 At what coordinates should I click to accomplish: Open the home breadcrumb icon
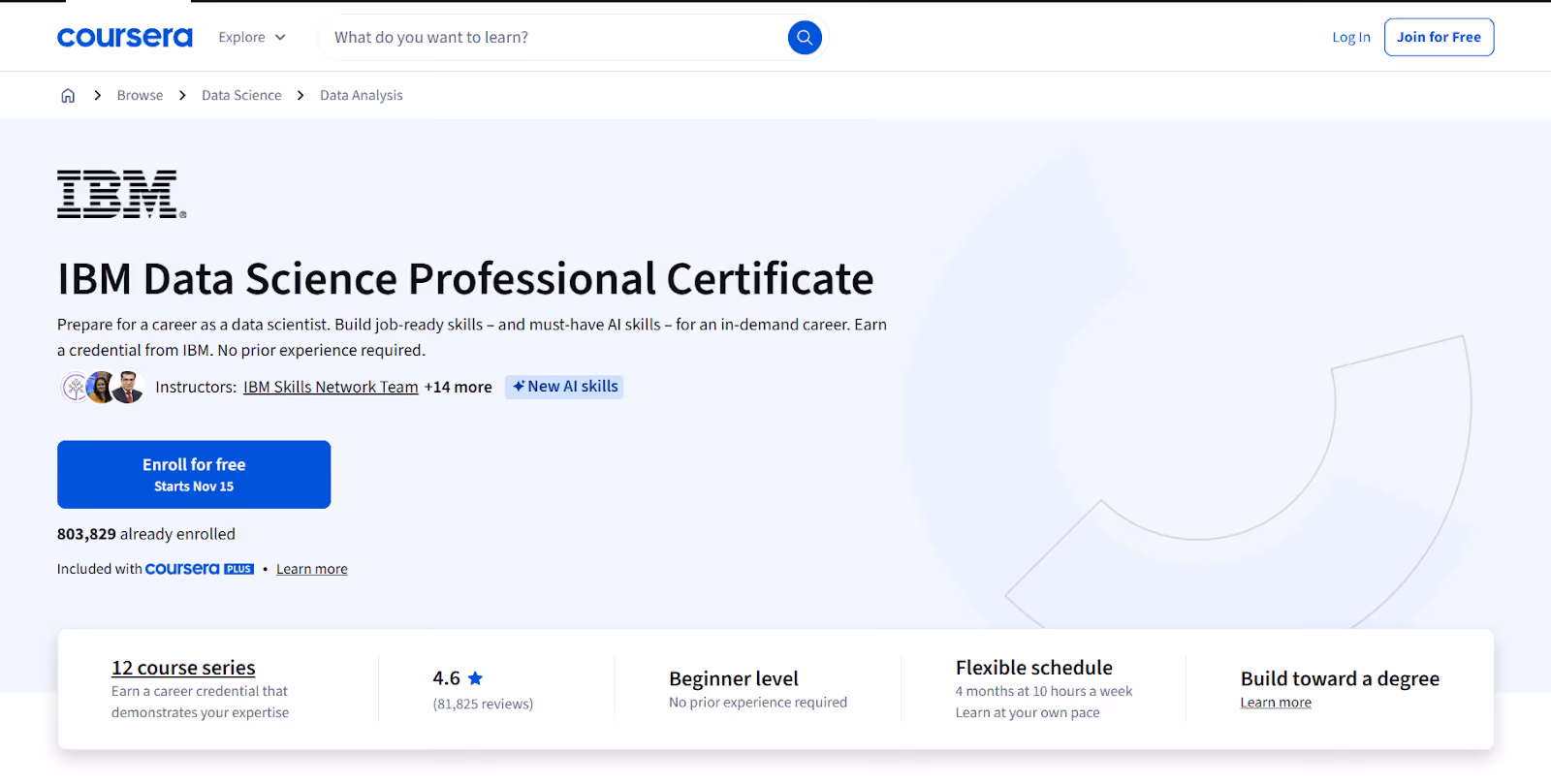pos(68,95)
